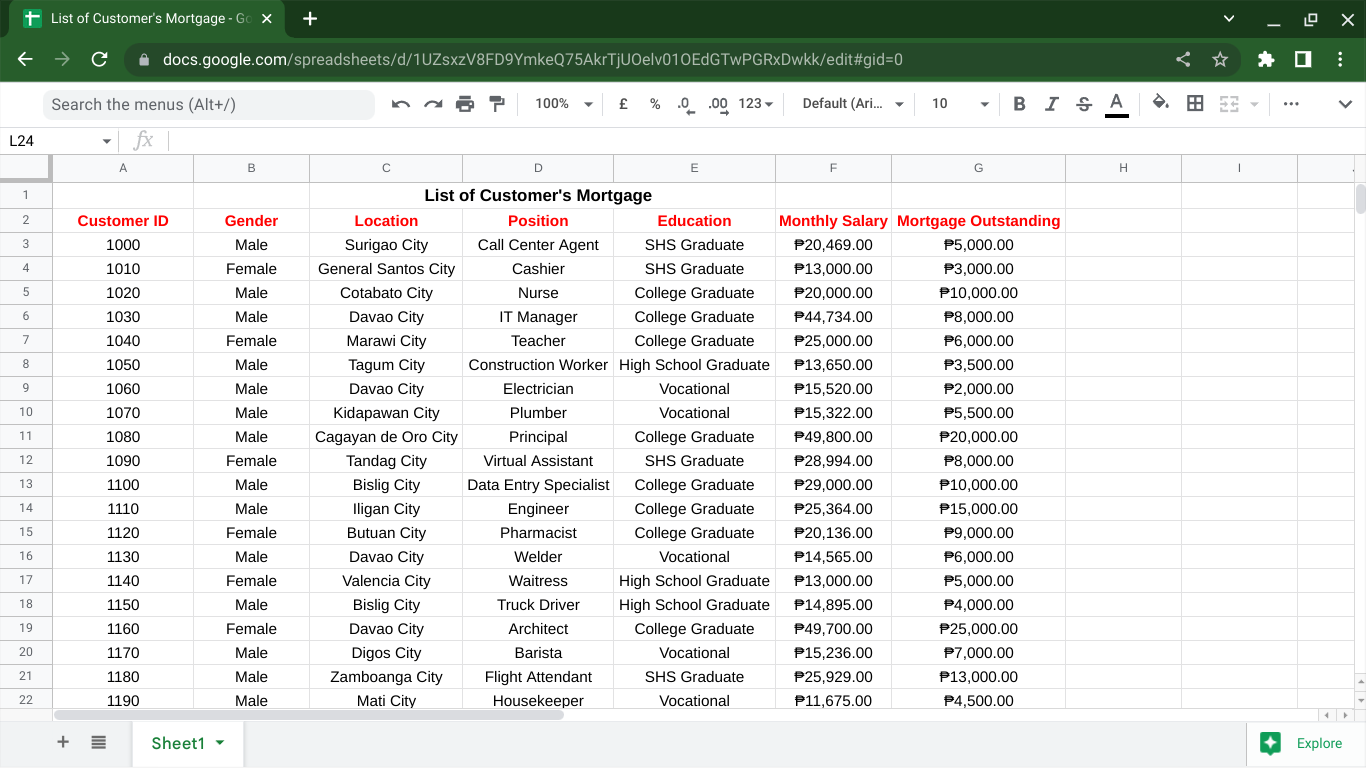
Task: Select row 11 header
Action: (26, 436)
